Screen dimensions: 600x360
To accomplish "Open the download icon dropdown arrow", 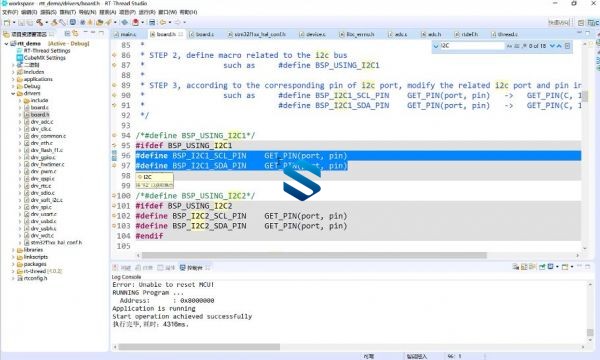I will pos(143,23).
